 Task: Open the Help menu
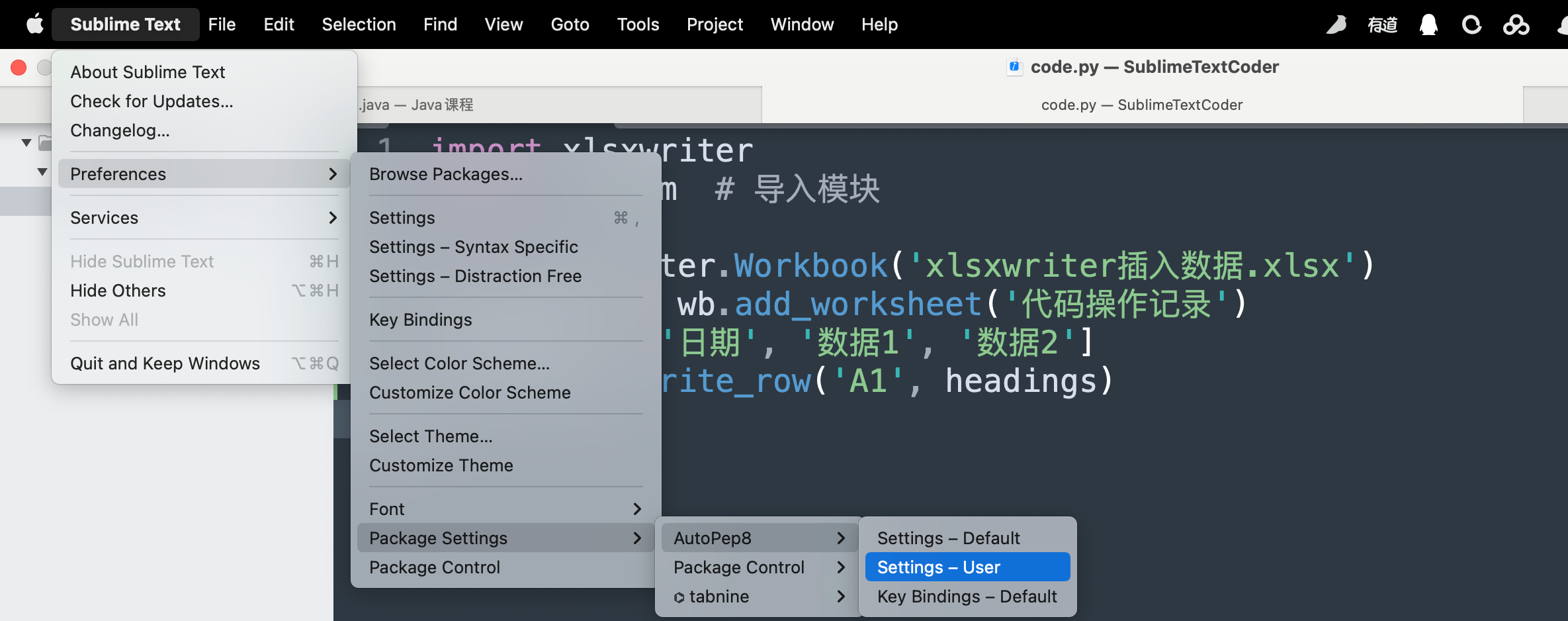879,24
